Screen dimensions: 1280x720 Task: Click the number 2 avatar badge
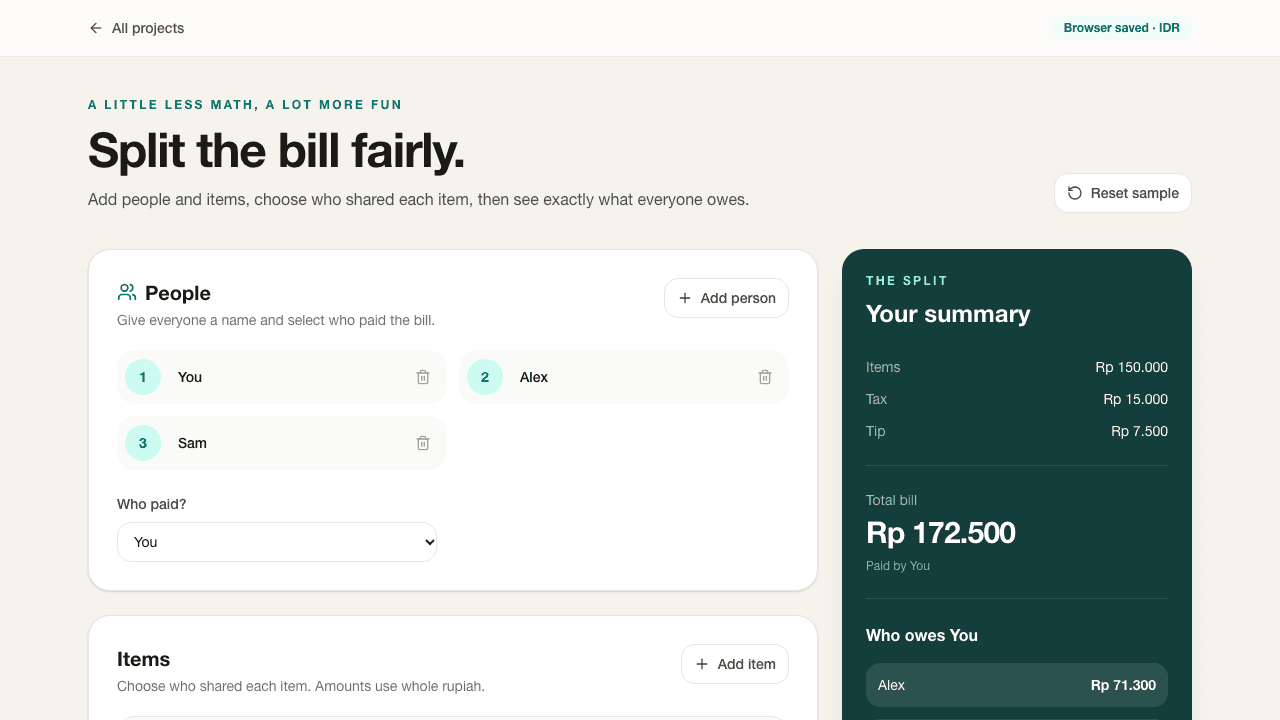click(485, 377)
